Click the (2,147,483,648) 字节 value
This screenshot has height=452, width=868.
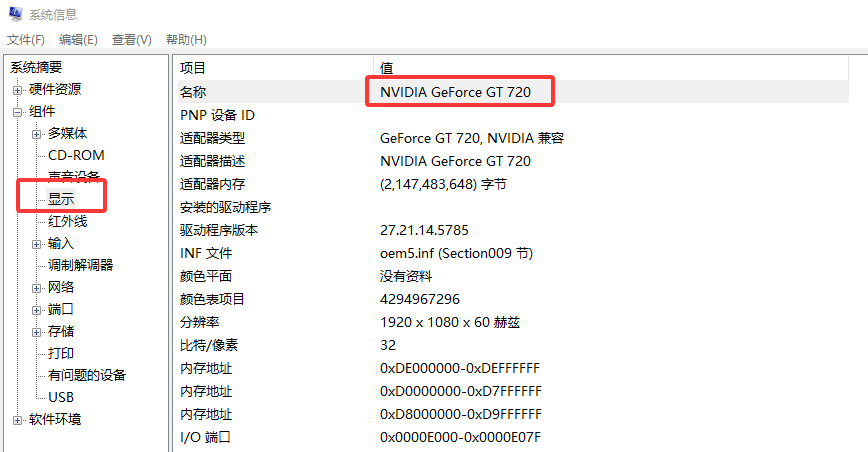pyautogui.click(x=443, y=184)
